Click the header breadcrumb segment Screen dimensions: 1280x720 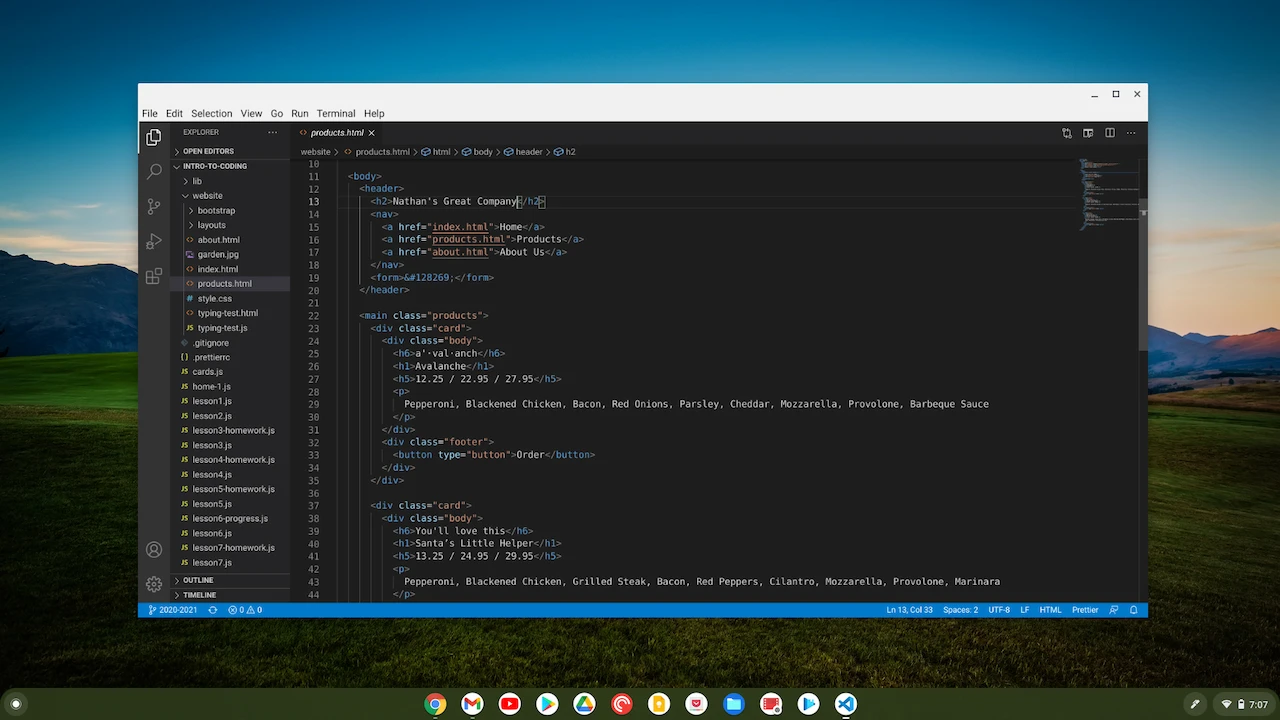[523, 152]
